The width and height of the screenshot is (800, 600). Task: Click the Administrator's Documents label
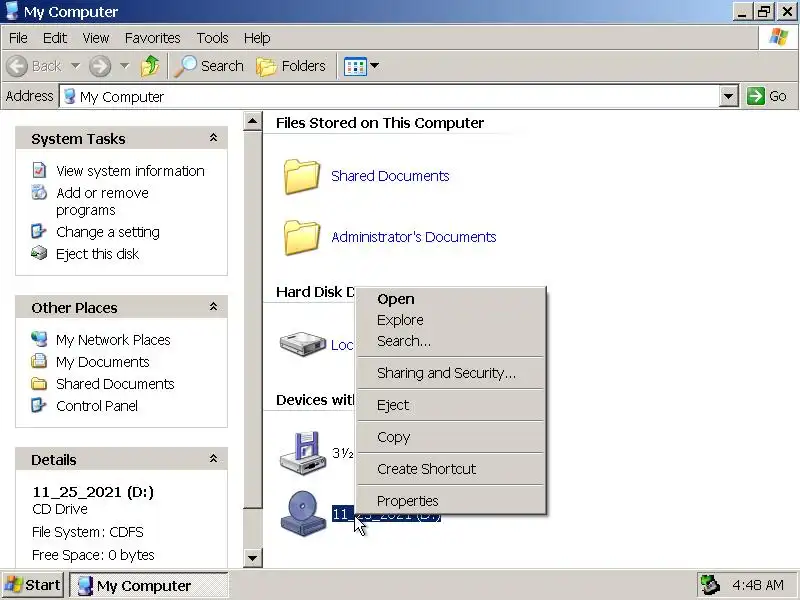pos(414,237)
